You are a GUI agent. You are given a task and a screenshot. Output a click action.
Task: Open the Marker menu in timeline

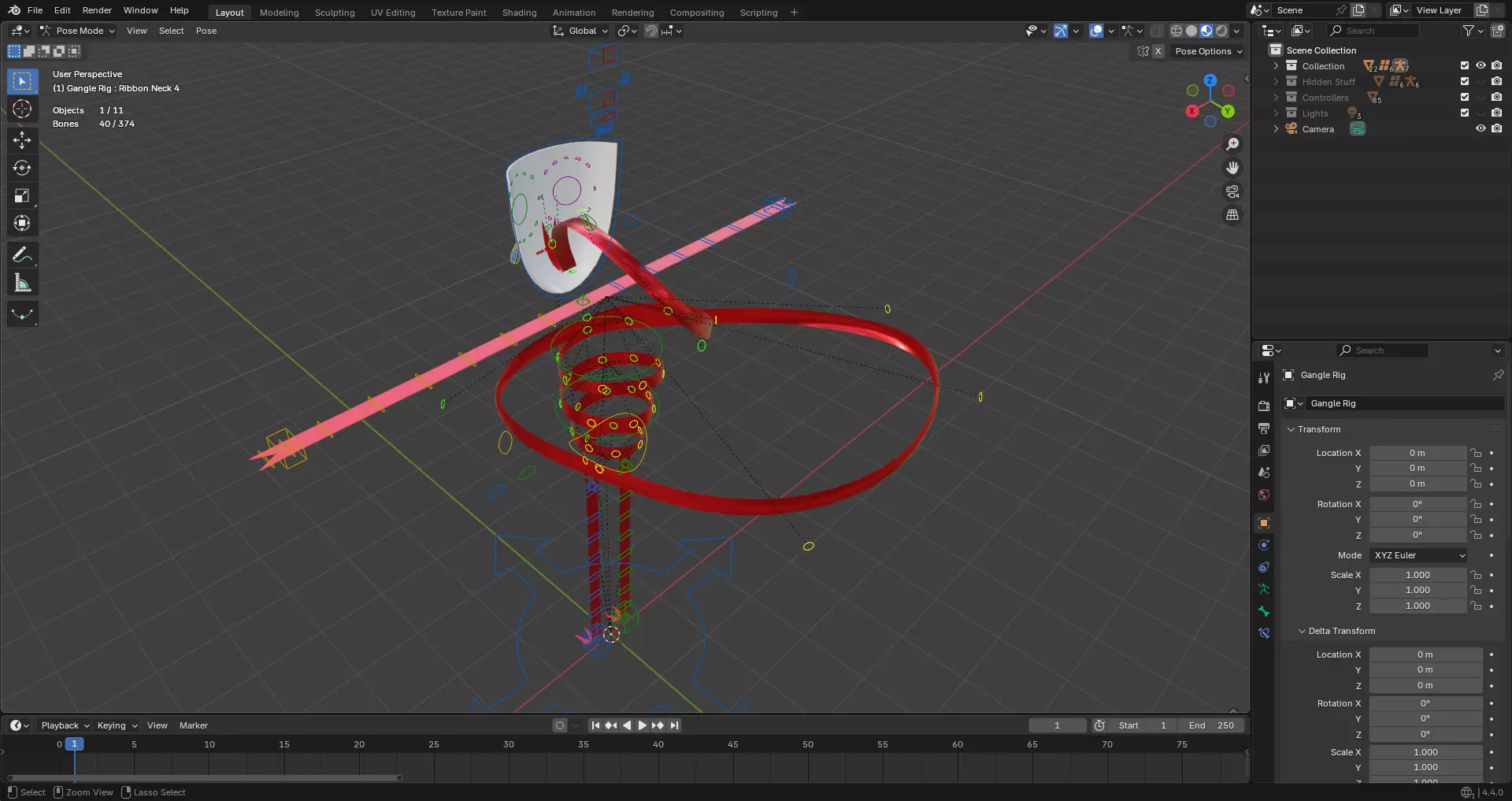[194, 725]
